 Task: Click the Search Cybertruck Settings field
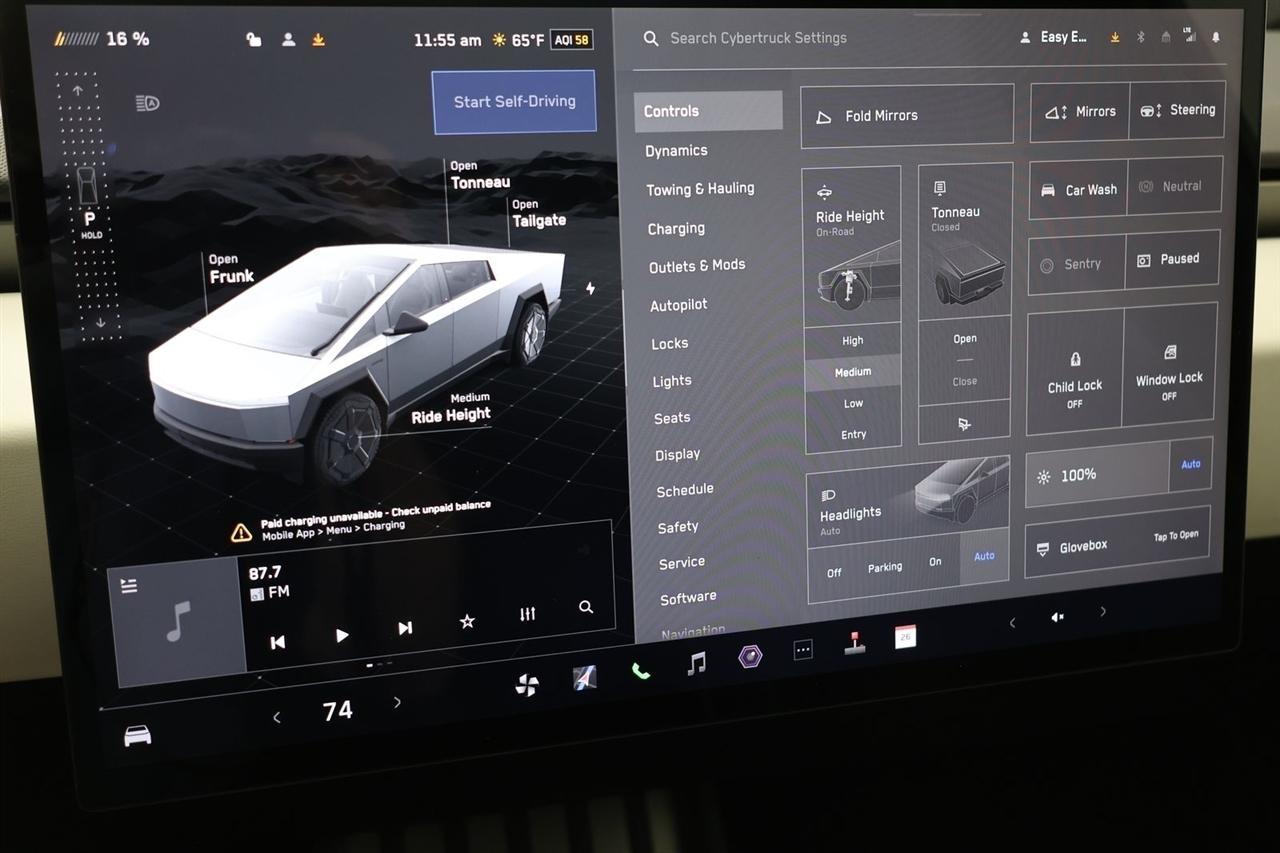758,38
